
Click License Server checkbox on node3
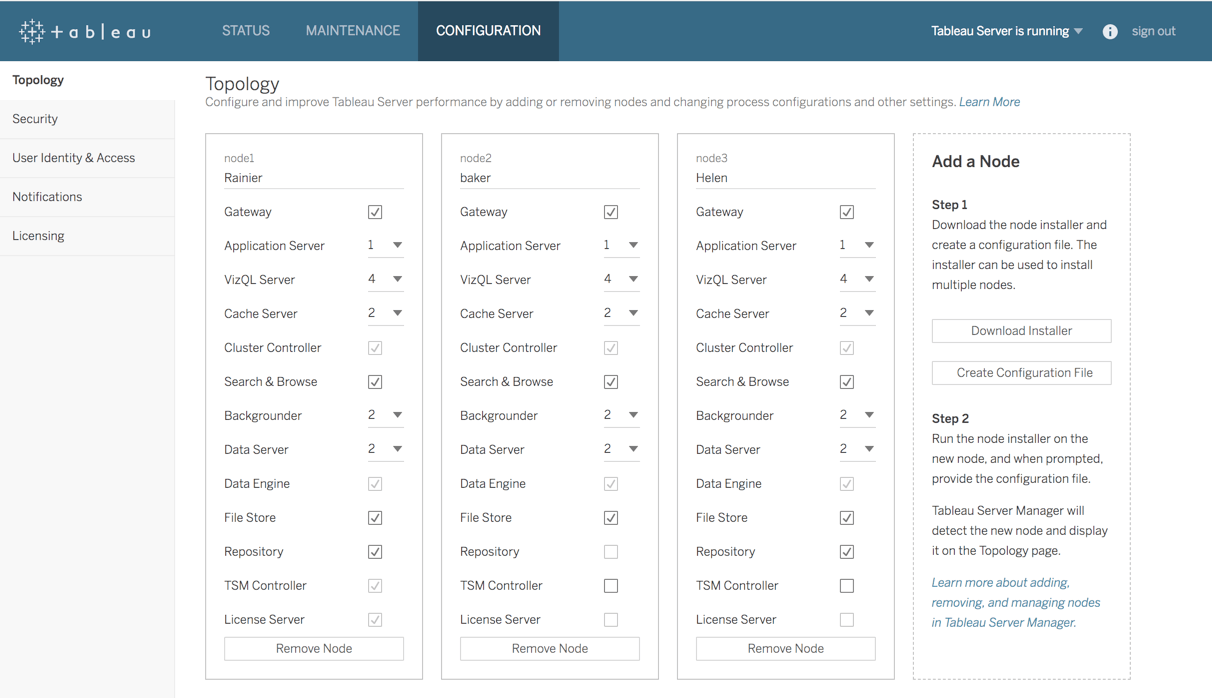(x=847, y=620)
